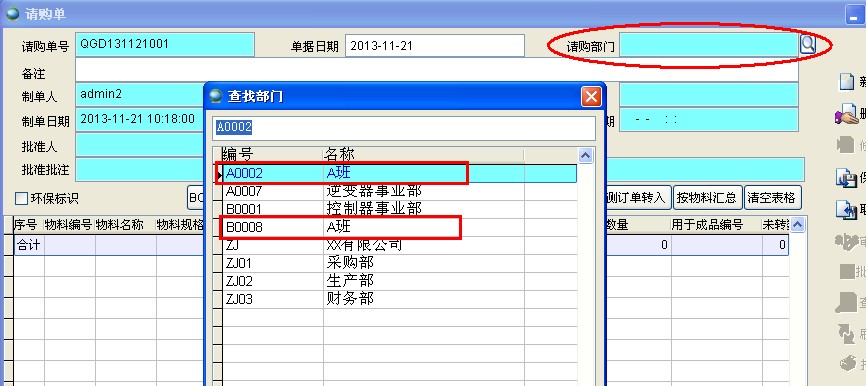Click the greyed Refresh arrows icon
Image resolution: width=866 pixels, height=386 pixels.
pyautogui.click(x=847, y=333)
